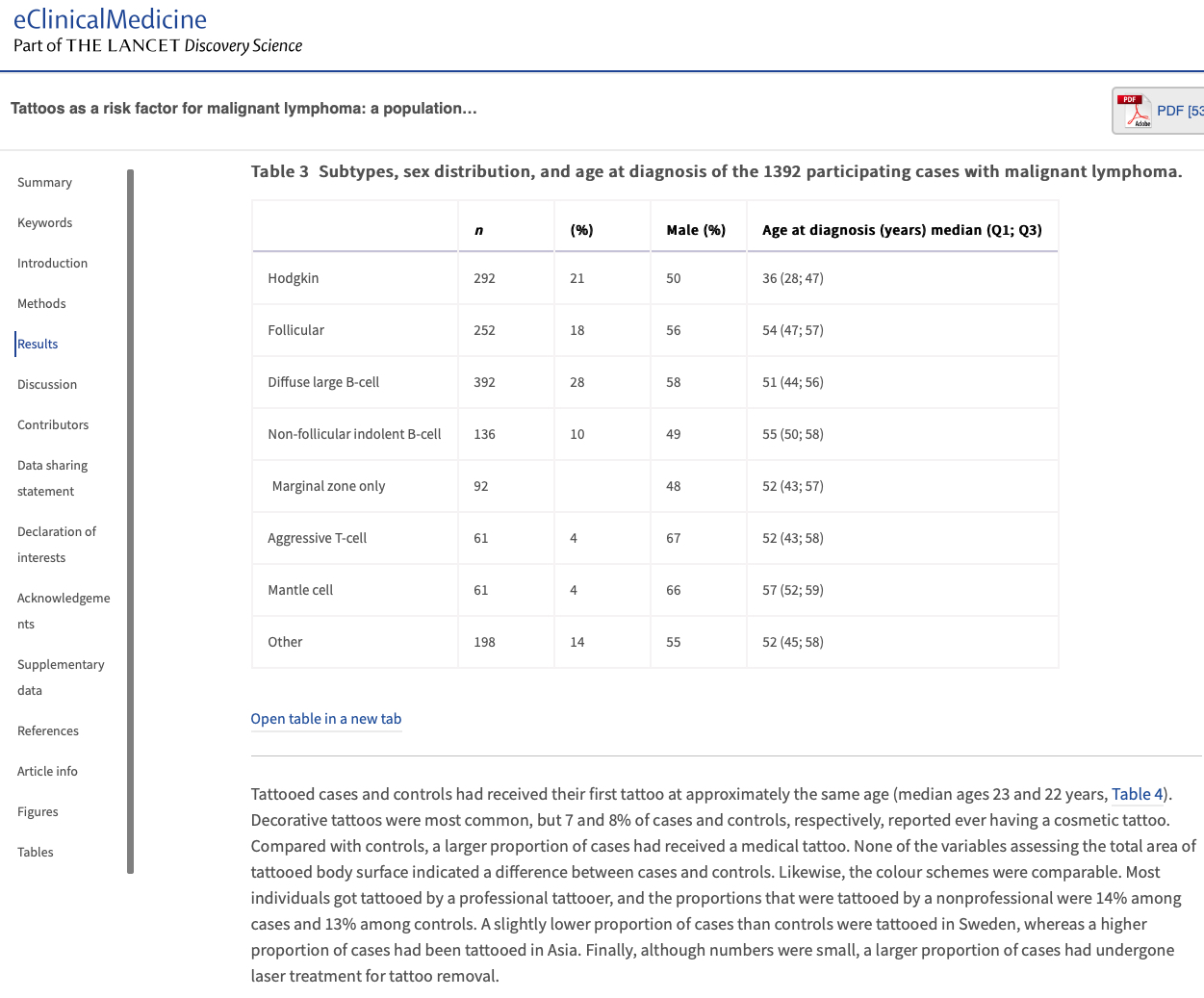Jump to Contributors section
Image resolution: width=1204 pixels, height=998 pixels.
point(53,424)
